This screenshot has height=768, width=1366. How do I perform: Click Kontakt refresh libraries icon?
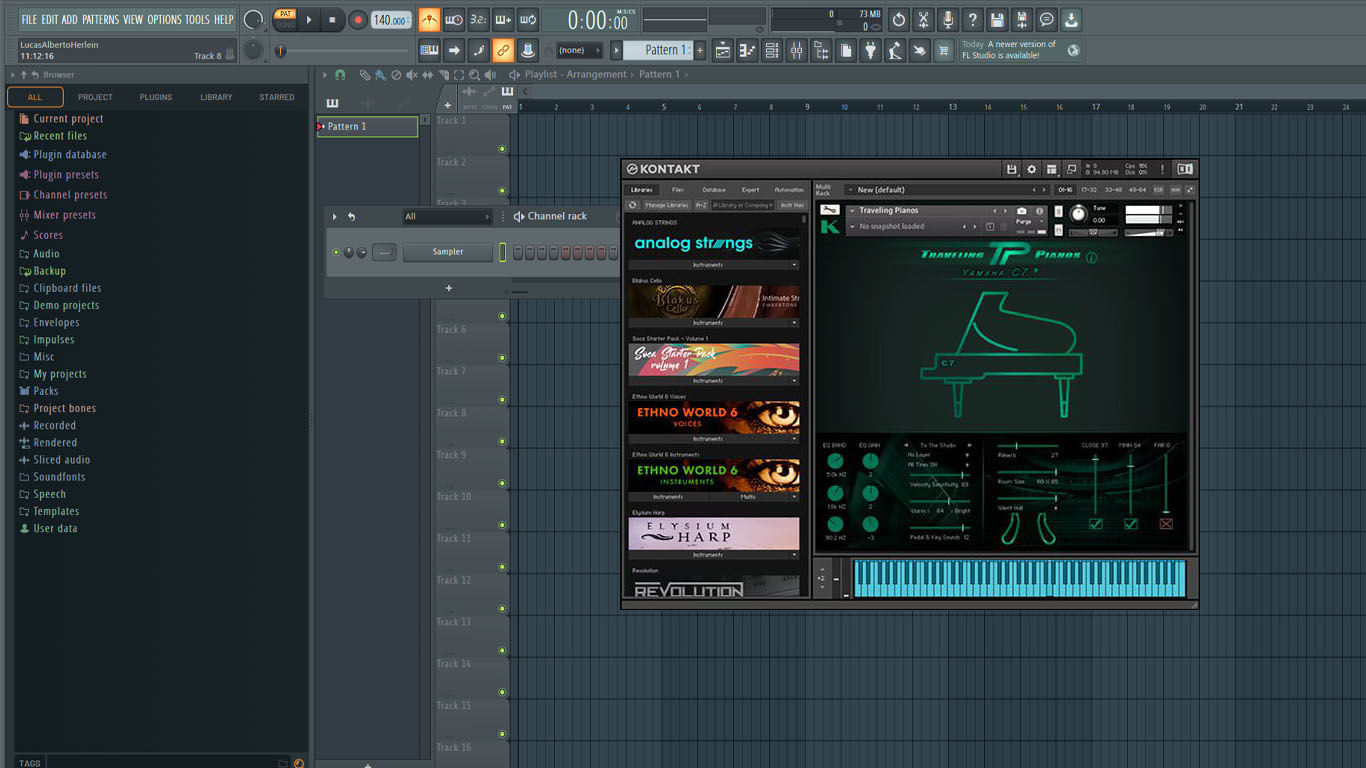[632, 205]
